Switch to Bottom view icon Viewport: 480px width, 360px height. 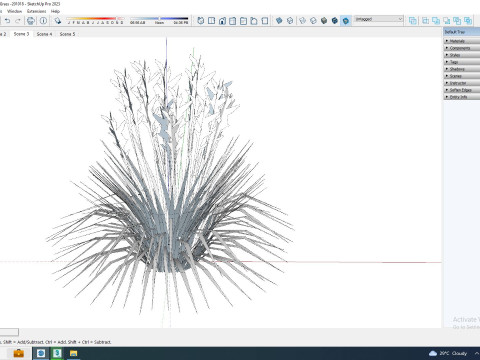265,21
